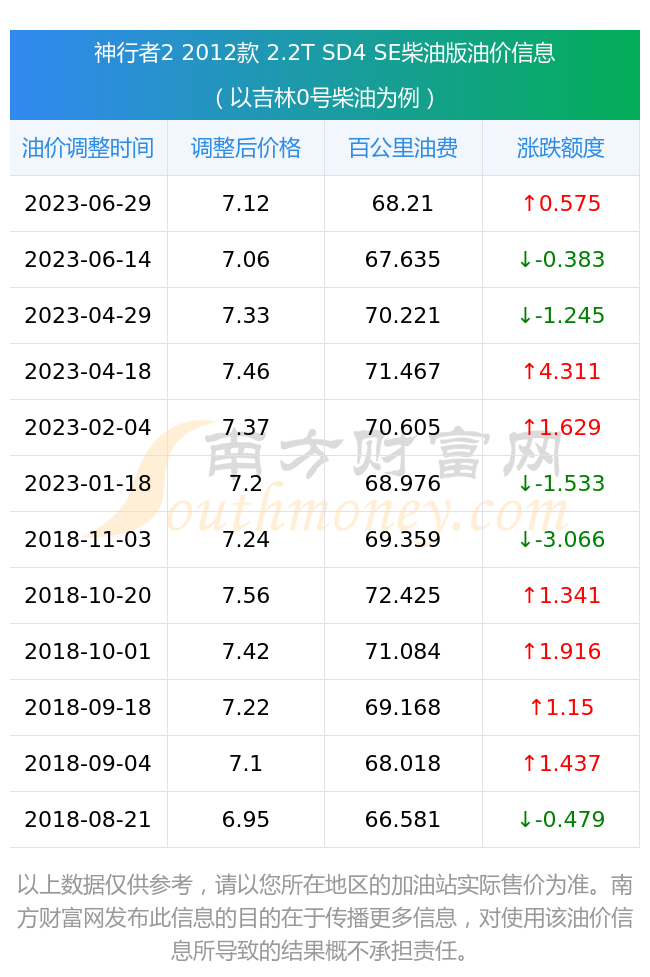Image resolution: width=650 pixels, height=977 pixels.
Task: Click the change value ↑1.437
Action: [561, 764]
